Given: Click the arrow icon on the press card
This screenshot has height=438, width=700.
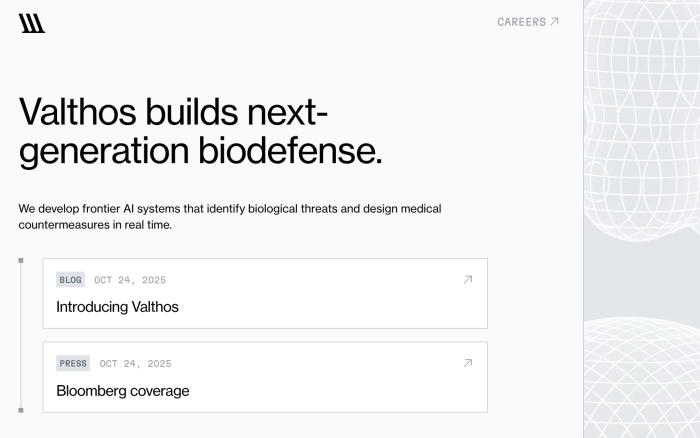Looking at the screenshot, I should pyautogui.click(x=467, y=363).
